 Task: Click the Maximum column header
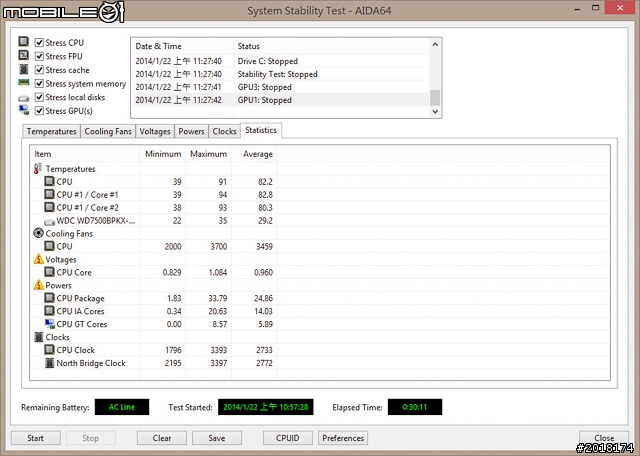[x=208, y=154]
